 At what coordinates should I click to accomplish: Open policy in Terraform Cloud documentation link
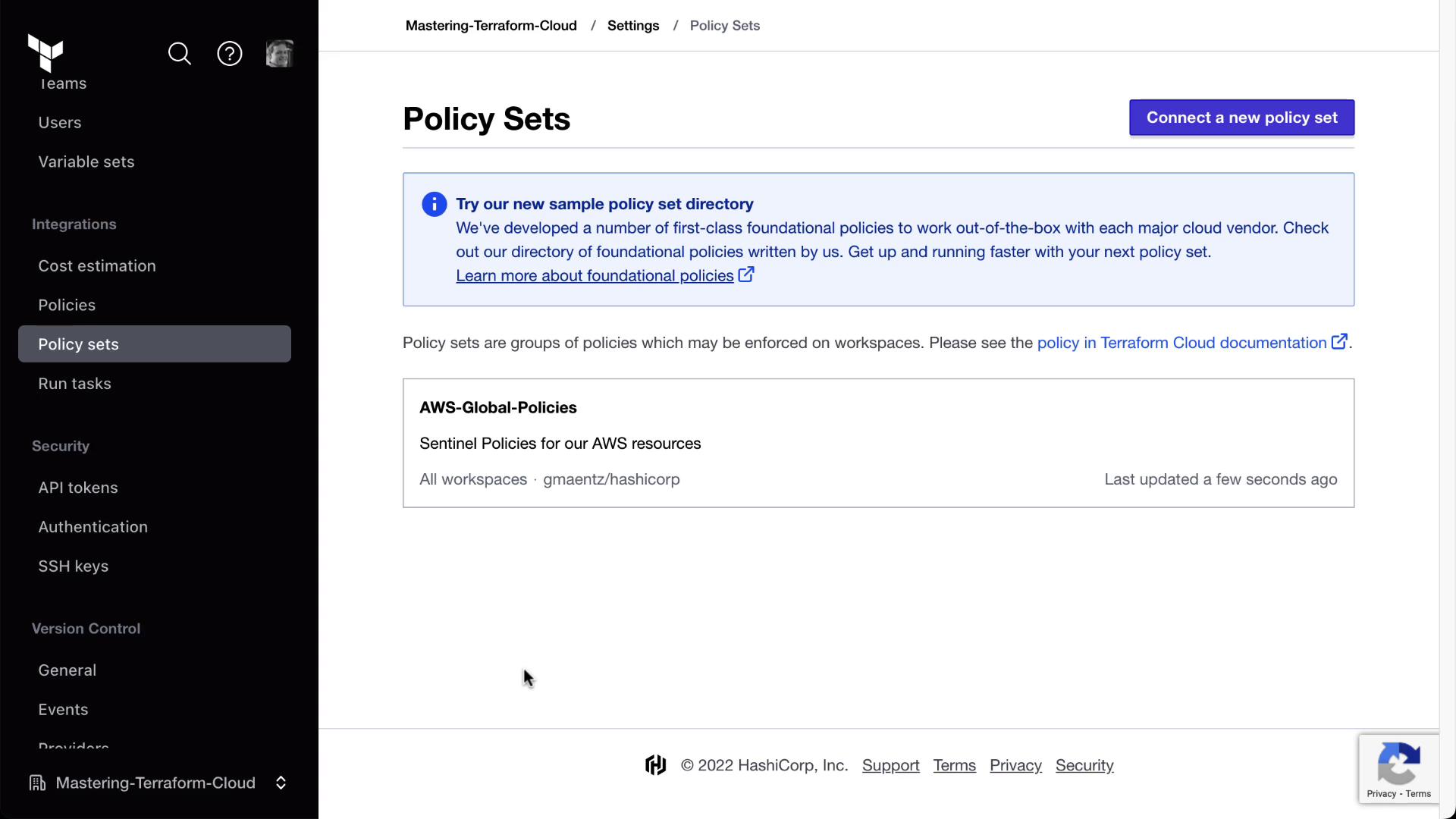click(1181, 343)
